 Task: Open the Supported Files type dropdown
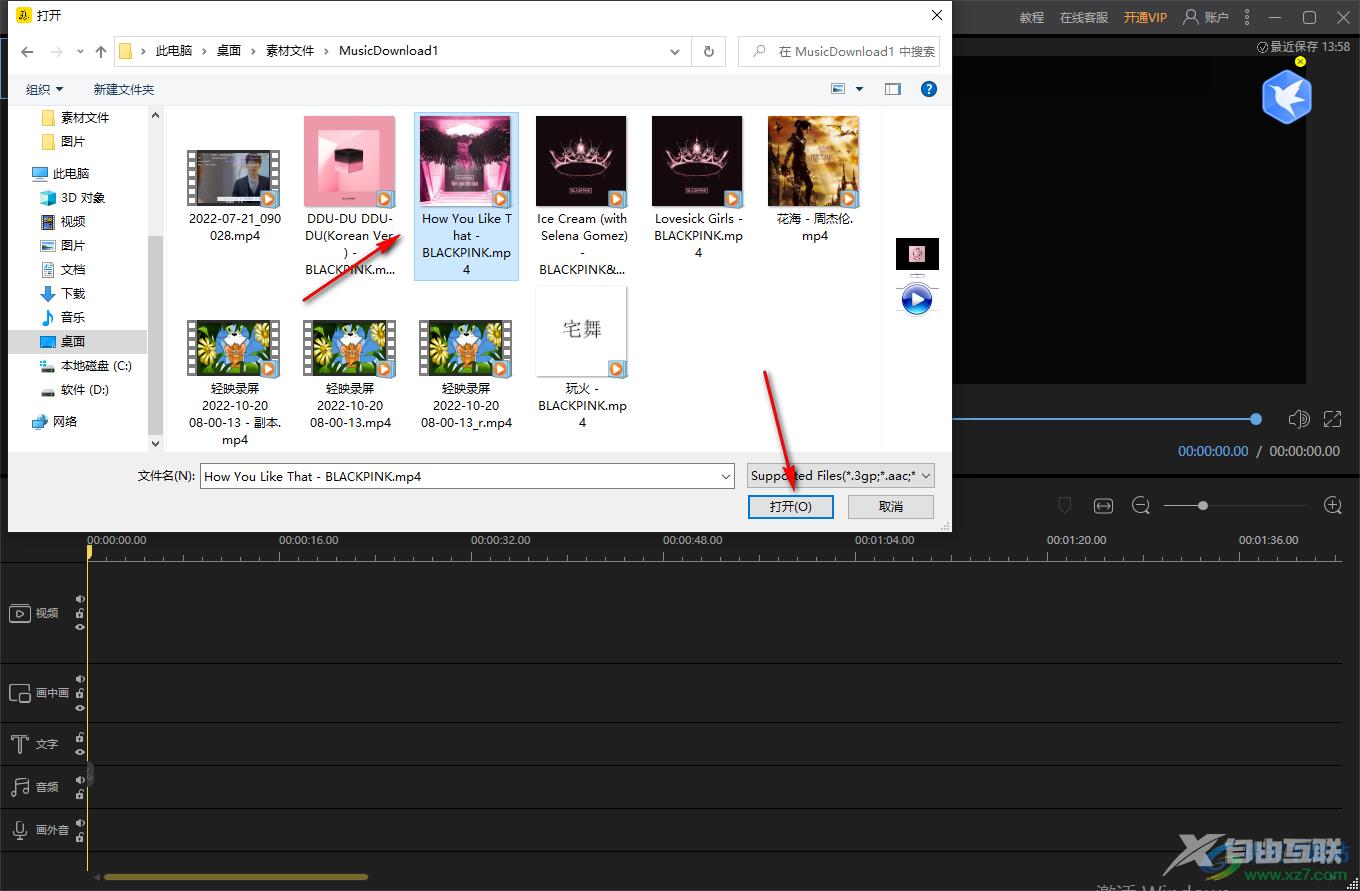click(x=840, y=476)
